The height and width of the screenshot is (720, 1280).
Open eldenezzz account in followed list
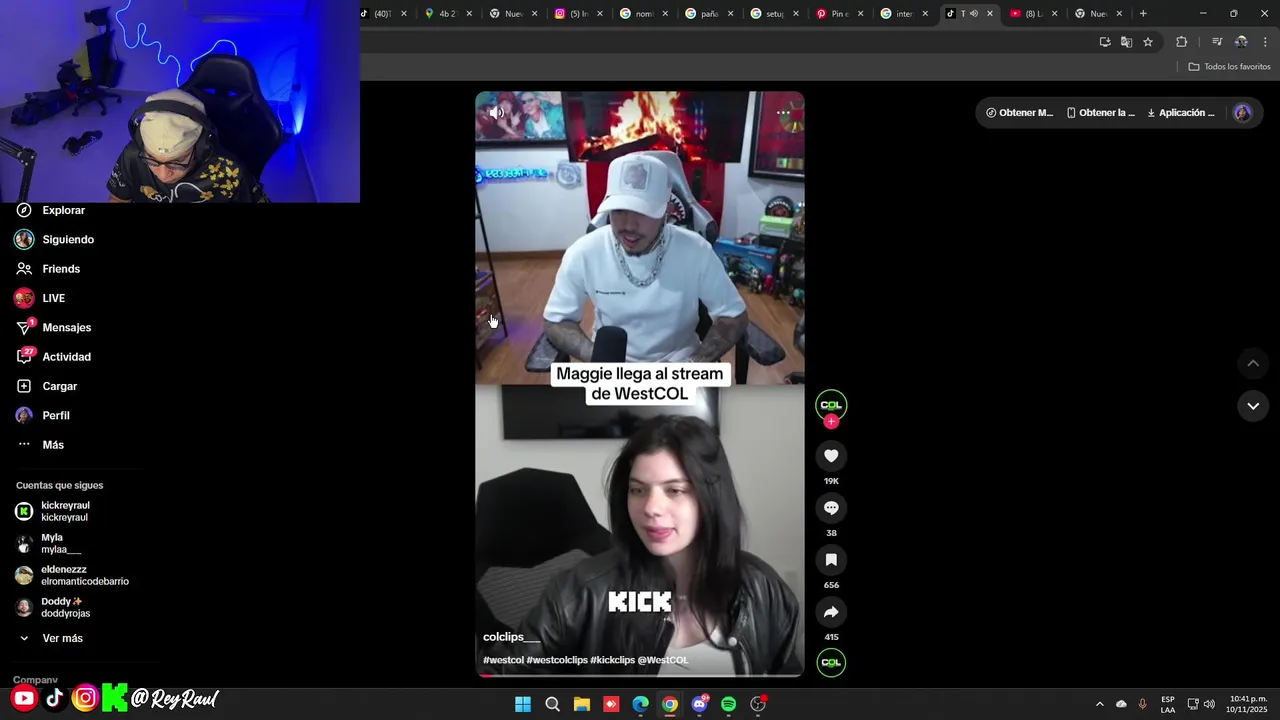point(72,575)
